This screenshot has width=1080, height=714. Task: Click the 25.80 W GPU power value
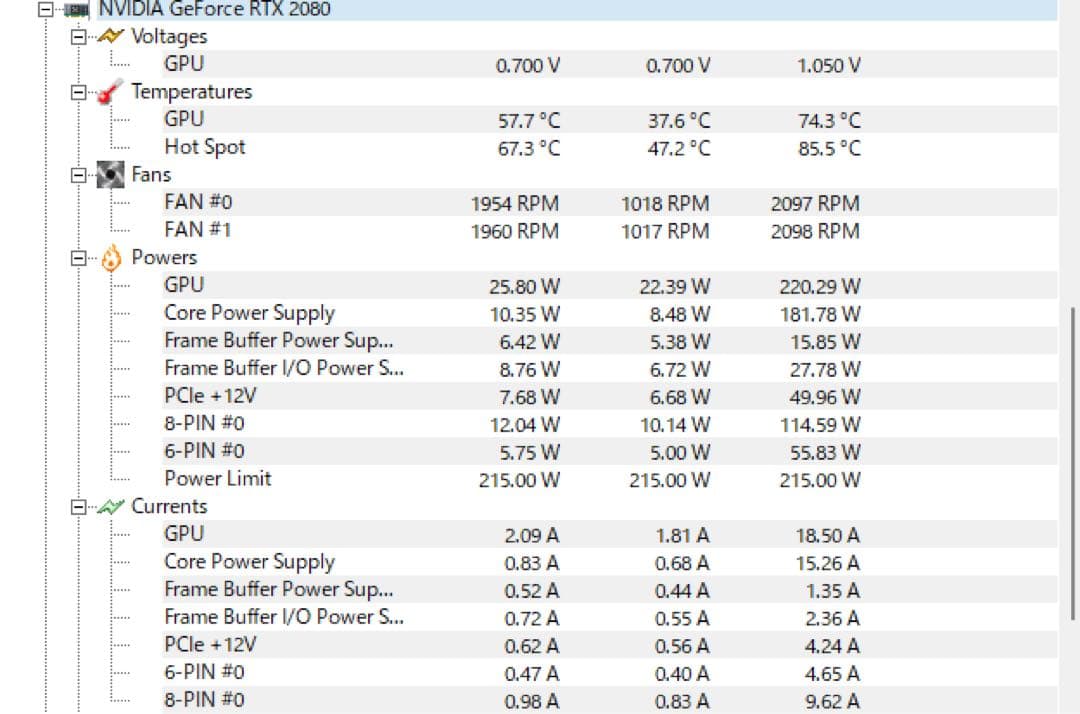[525, 286]
